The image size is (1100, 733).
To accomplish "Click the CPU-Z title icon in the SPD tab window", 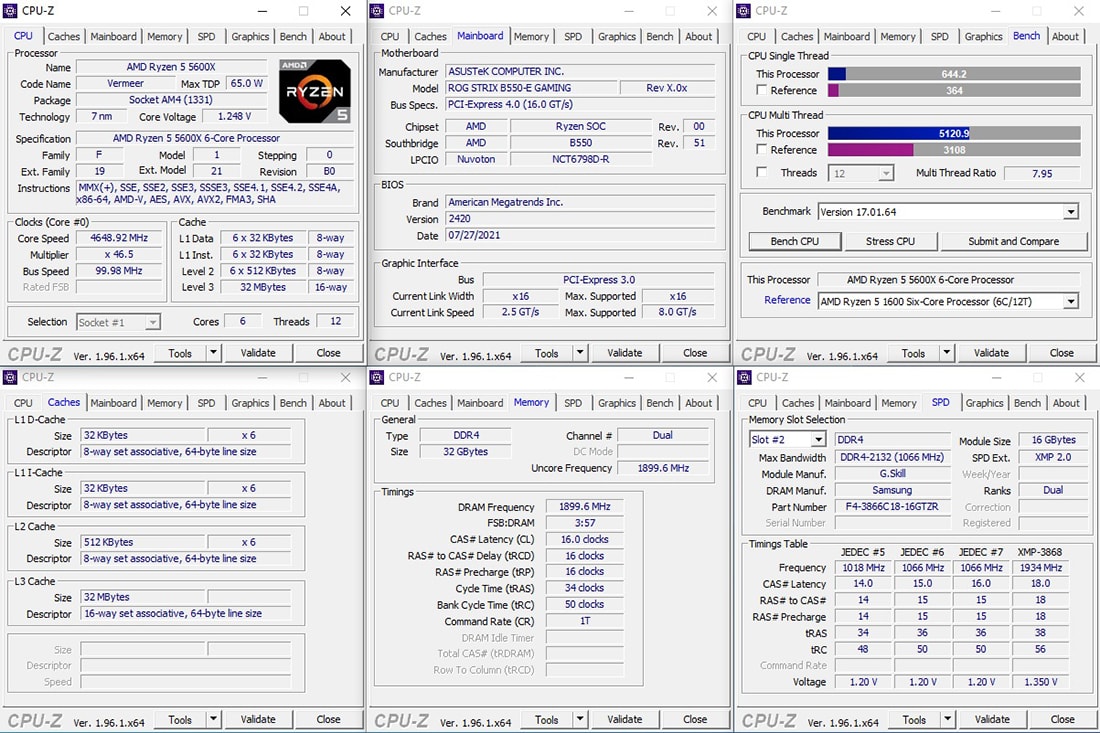I will coord(744,377).
